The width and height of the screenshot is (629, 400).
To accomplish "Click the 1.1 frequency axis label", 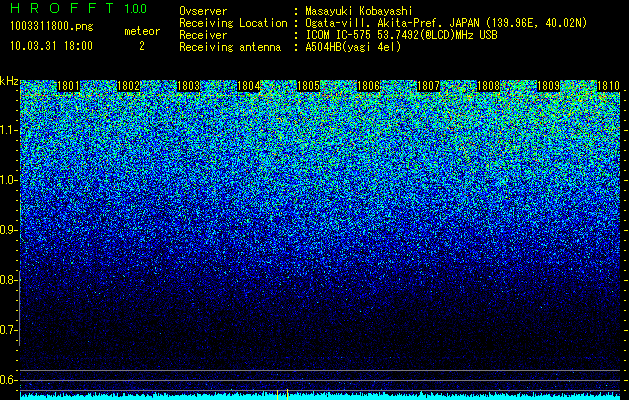I will 8,130.
